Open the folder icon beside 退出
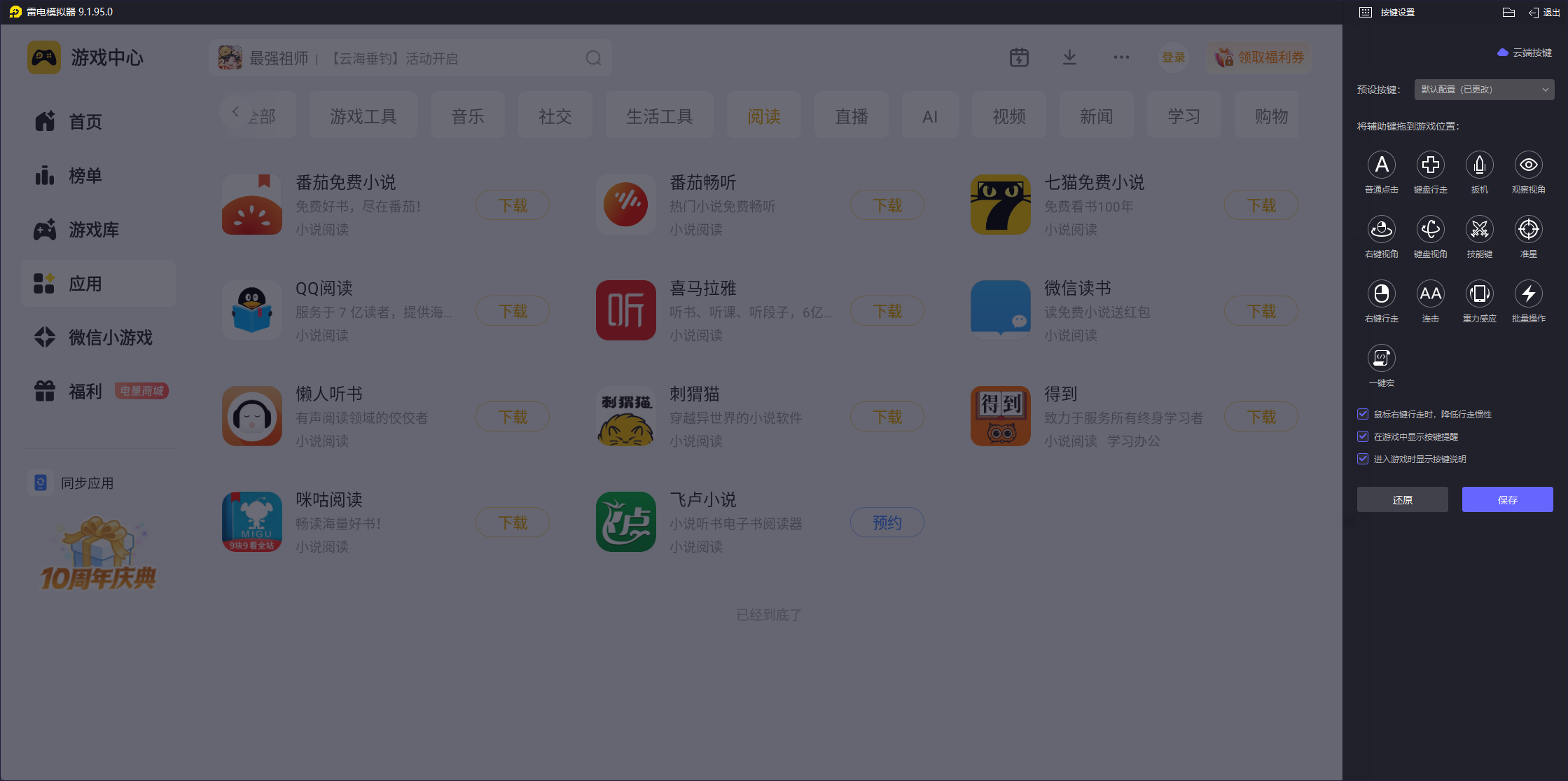This screenshot has width=1568, height=781. [x=1508, y=13]
